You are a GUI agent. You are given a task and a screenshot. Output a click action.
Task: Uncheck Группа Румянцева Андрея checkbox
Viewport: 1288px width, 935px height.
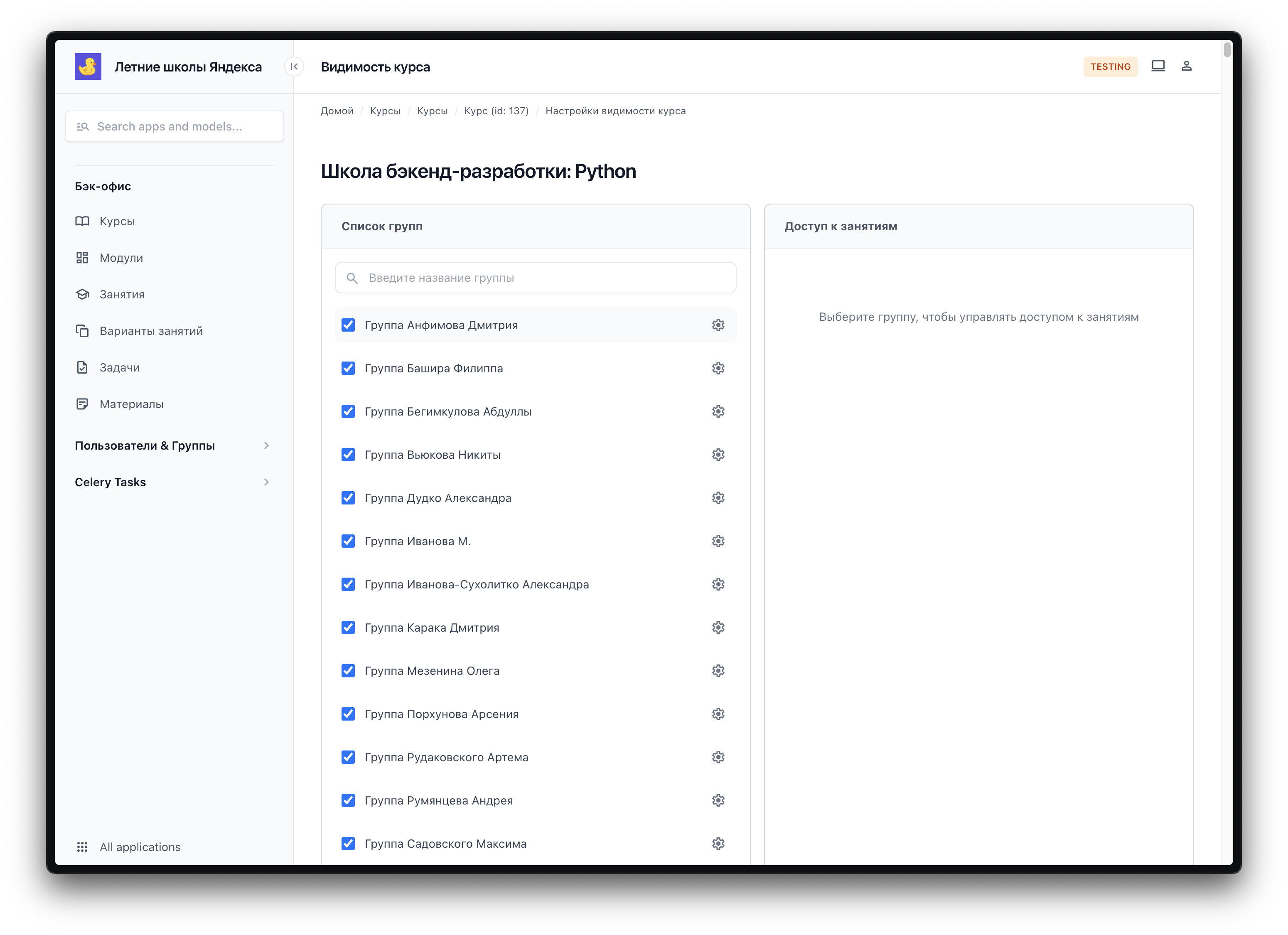pos(348,800)
